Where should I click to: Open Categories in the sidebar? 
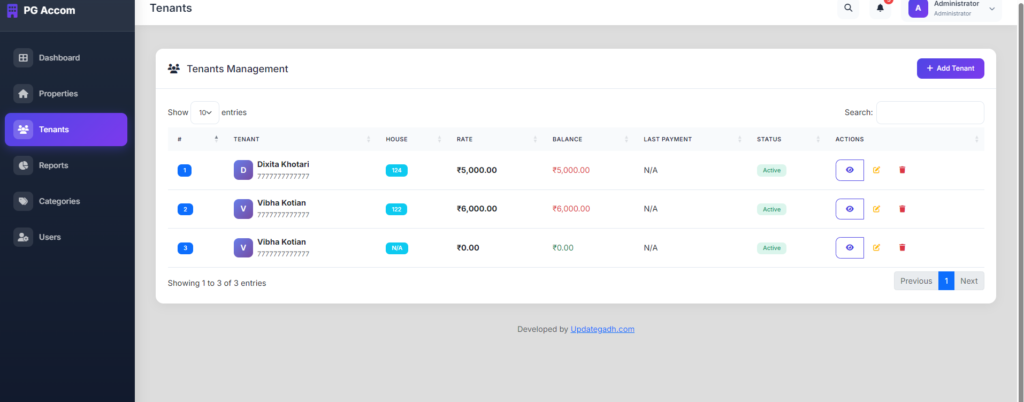tap(66, 201)
